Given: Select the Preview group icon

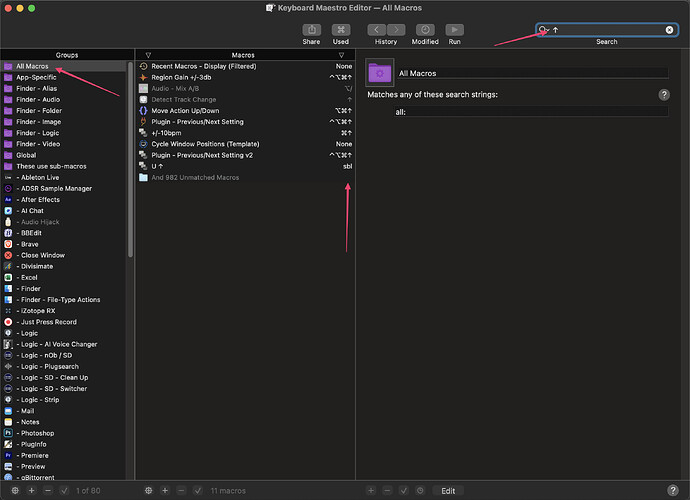Looking at the screenshot, I should [x=8, y=466].
